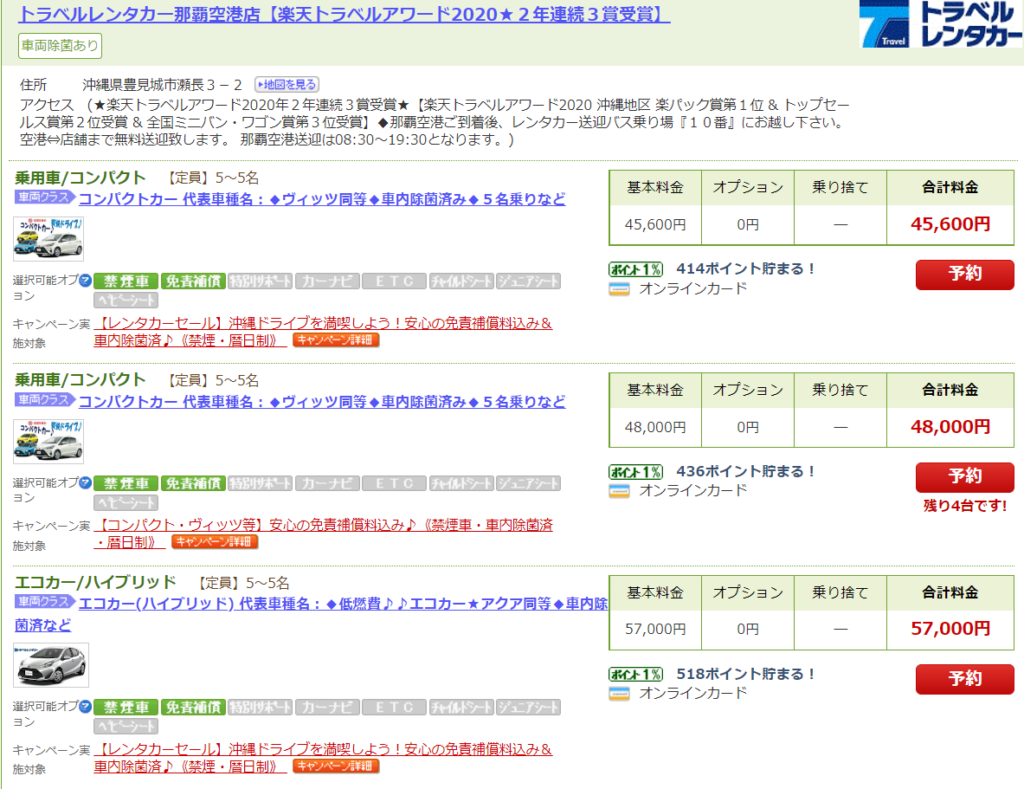Click the カーナビ badge in the 48,000円 listing
This screenshot has height=789, width=1024.
[x=327, y=483]
